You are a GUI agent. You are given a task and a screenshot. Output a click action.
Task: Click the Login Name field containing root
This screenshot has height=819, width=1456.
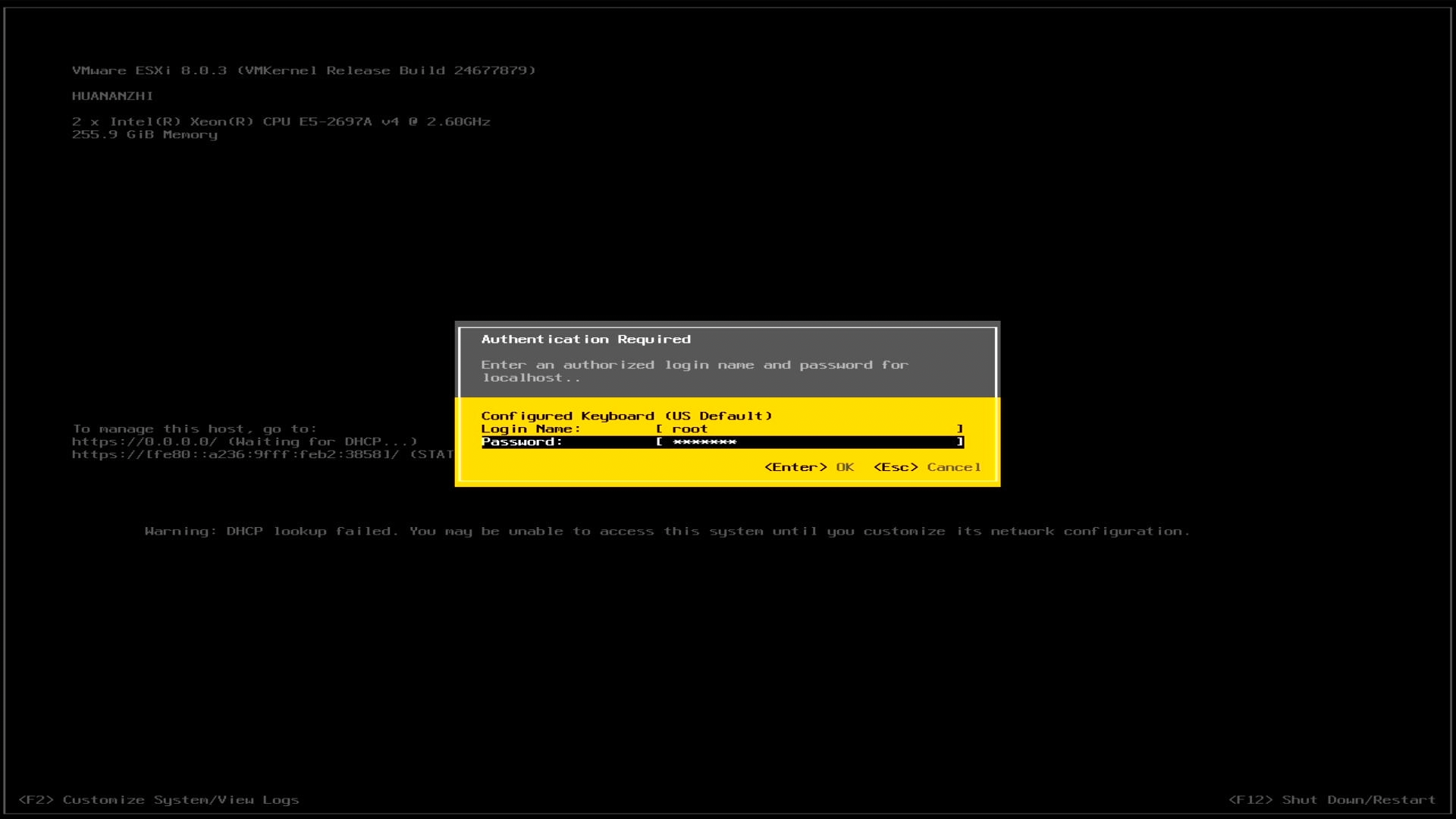(810, 429)
